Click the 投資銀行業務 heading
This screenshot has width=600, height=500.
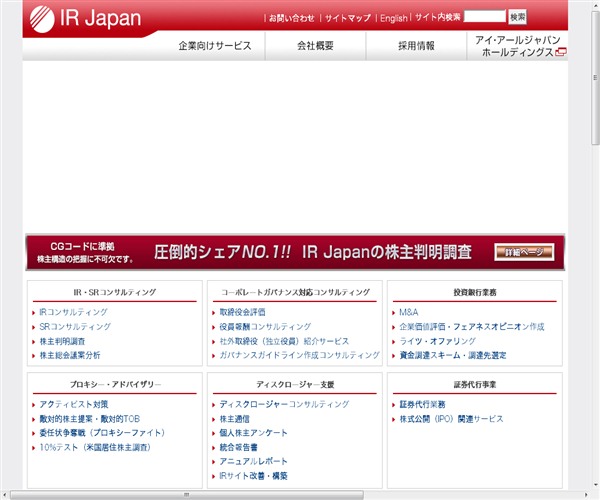pyautogui.click(x=475, y=293)
